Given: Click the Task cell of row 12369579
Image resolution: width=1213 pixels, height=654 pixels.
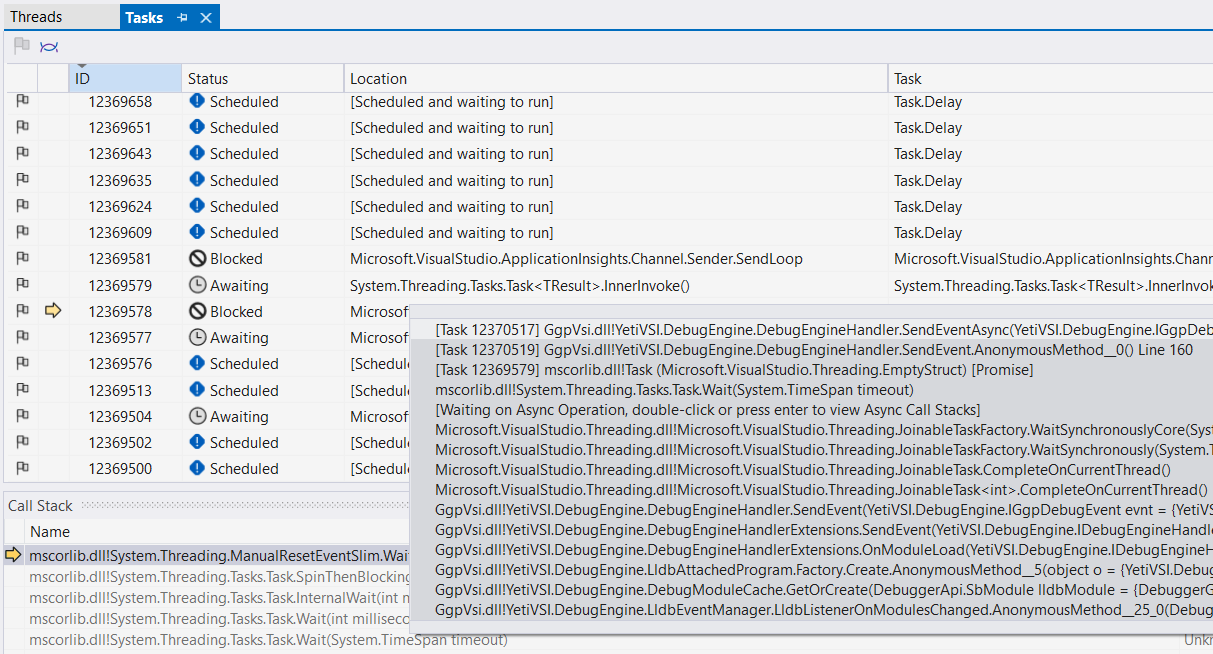Looking at the screenshot, I should click(1053, 285).
